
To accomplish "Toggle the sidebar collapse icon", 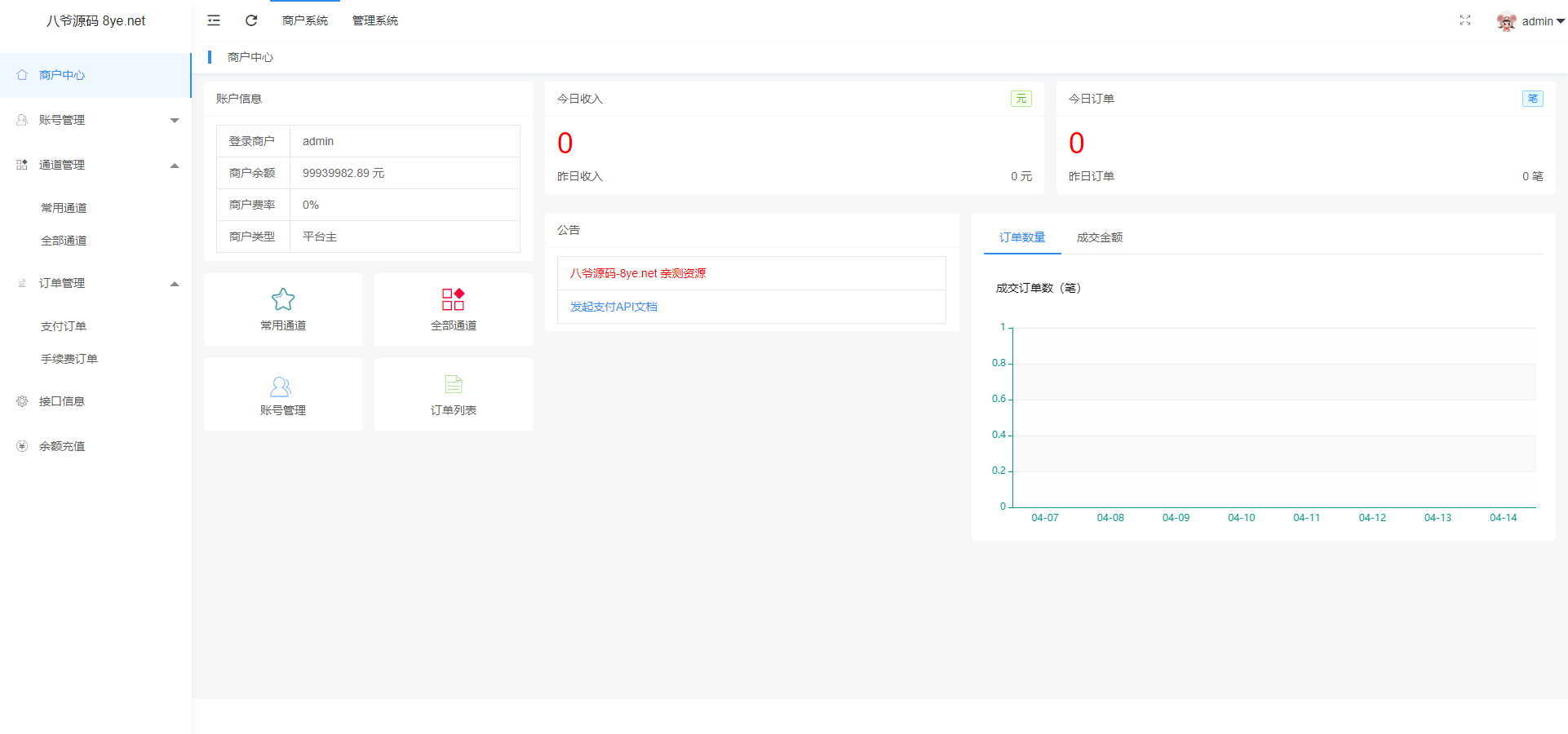I will [x=213, y=20].
